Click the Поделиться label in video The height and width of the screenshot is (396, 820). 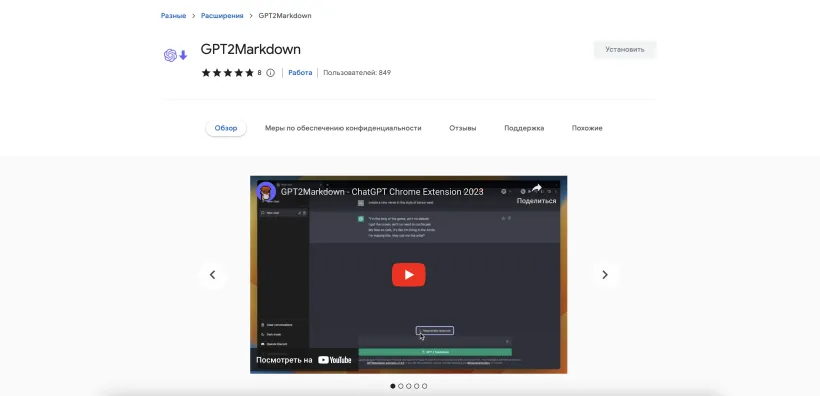click(537, 201)
